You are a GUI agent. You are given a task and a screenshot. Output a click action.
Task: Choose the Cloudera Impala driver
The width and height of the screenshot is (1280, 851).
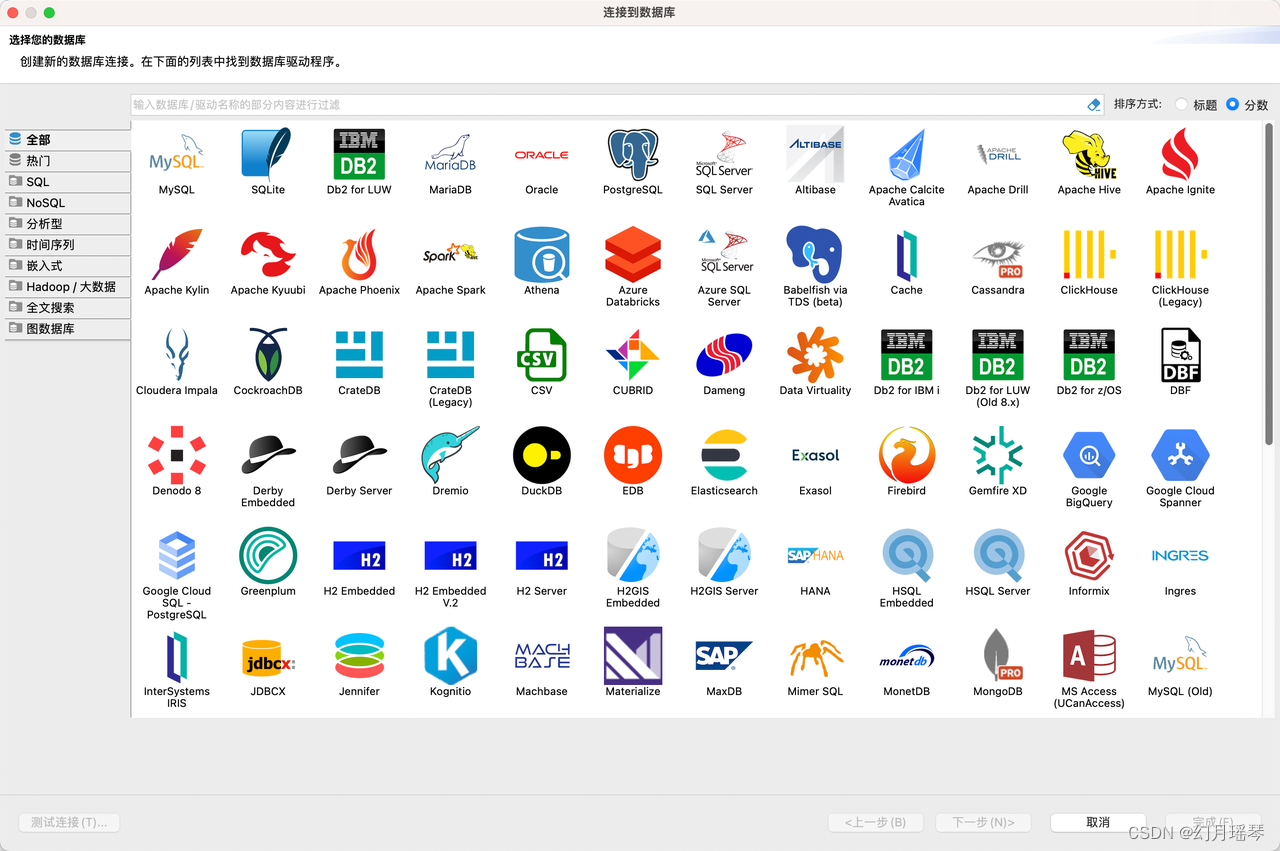[177, 363]
